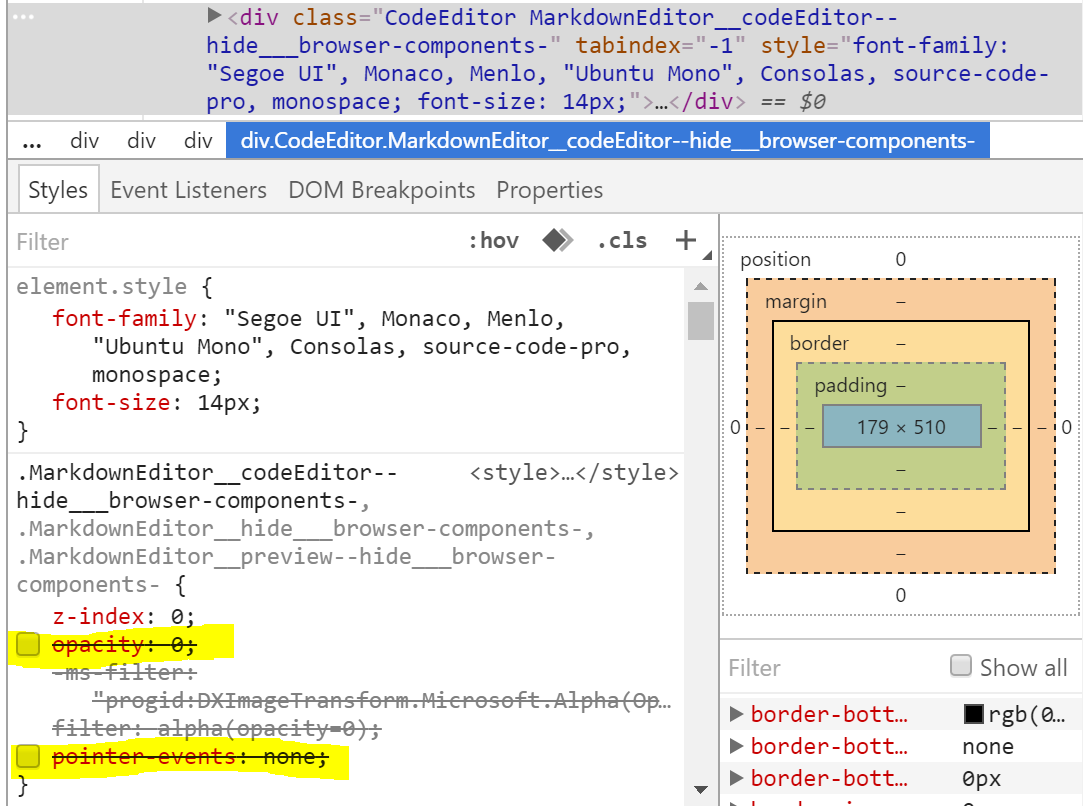Expand the first border-bottom computed property

click(x=737, y=714)
